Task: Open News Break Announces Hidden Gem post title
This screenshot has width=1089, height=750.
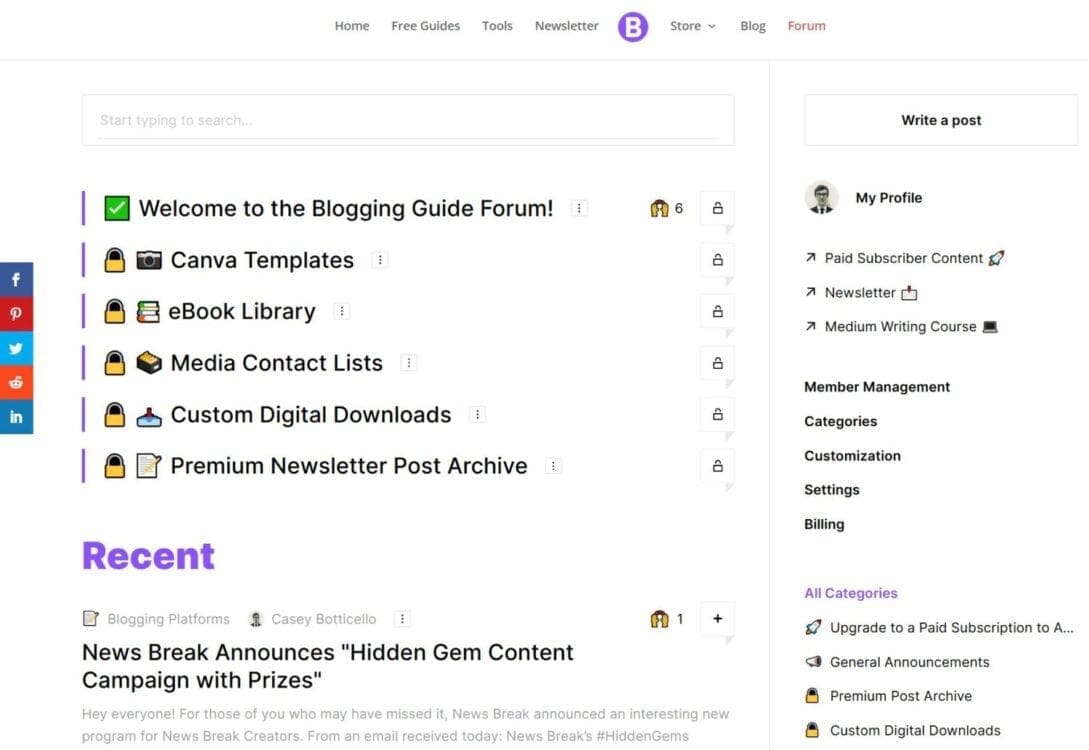Action: [328, 666]
